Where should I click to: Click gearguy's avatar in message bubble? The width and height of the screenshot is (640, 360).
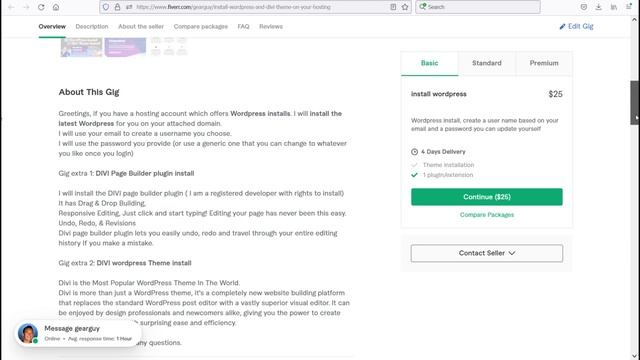28,333
